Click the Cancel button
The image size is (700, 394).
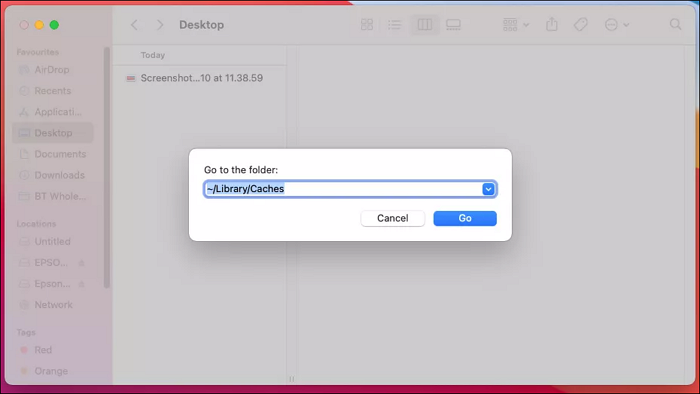click(x=392, y=218)
